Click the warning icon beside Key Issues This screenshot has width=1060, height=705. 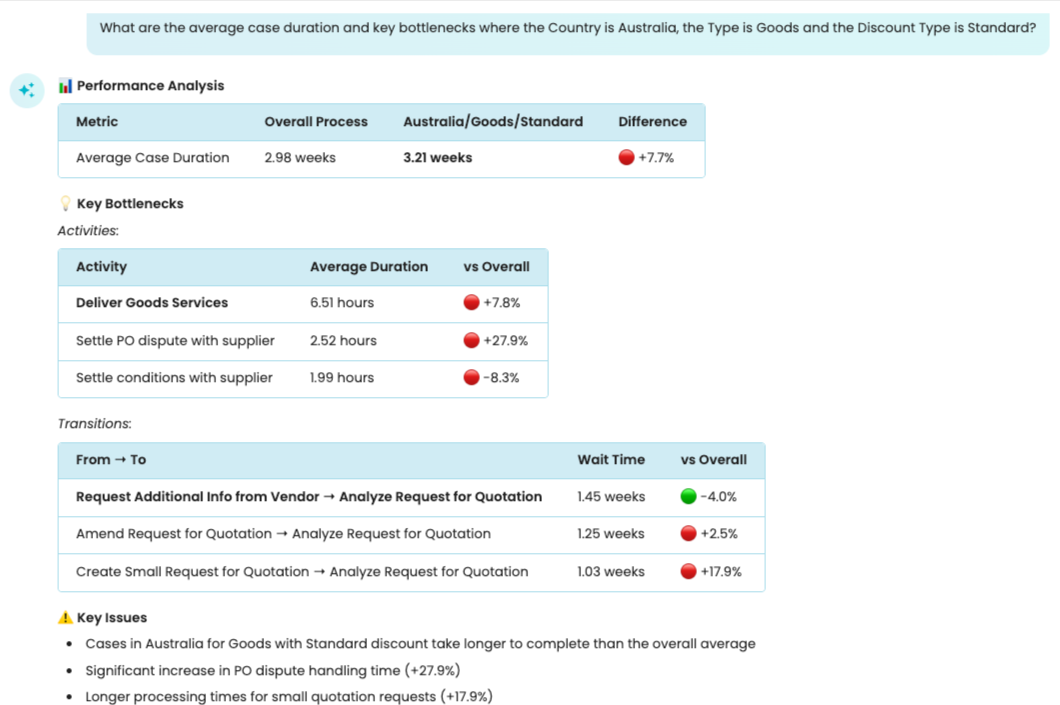(65, 618)
